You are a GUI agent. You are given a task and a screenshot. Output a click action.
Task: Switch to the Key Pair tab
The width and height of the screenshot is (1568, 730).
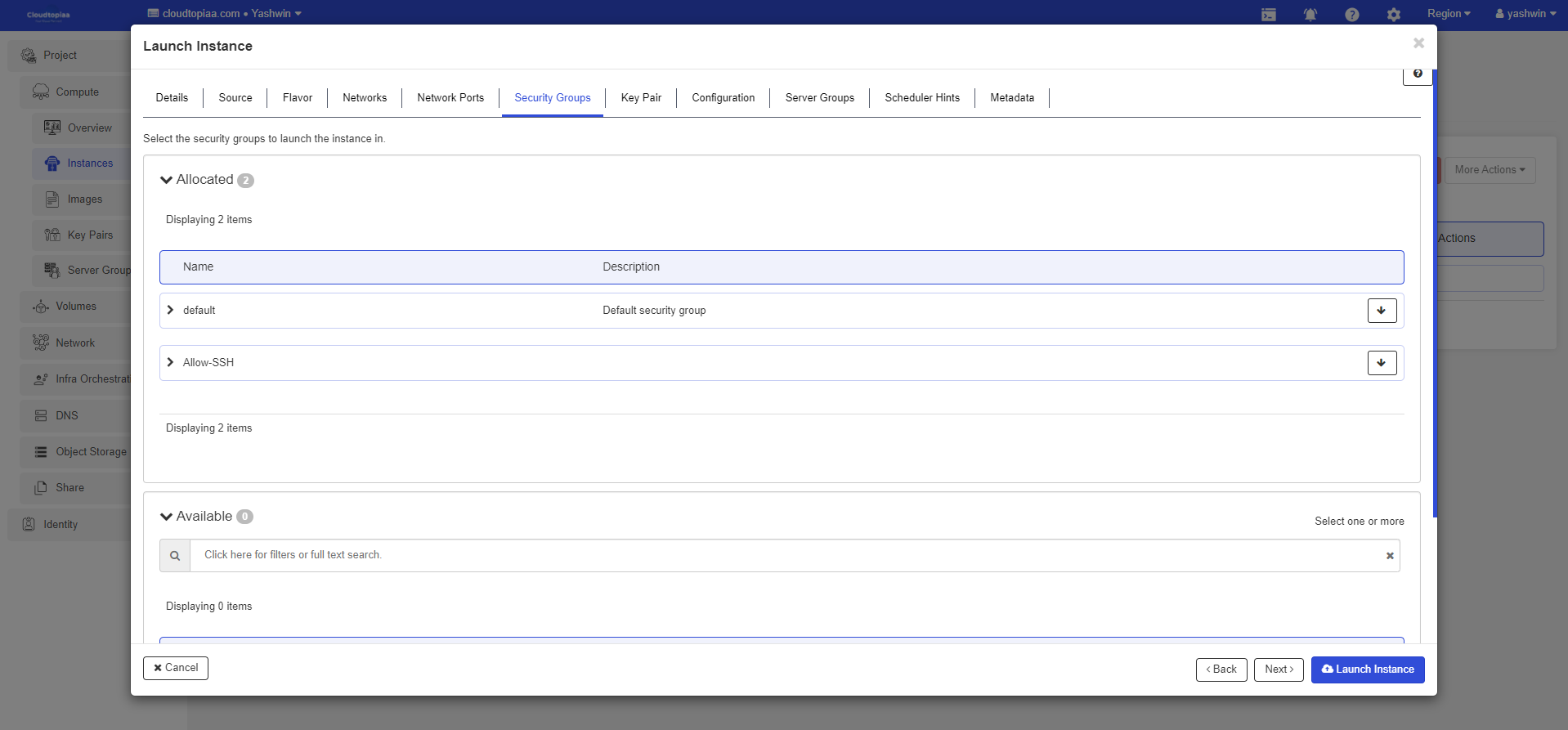click(x=641, y=98)
